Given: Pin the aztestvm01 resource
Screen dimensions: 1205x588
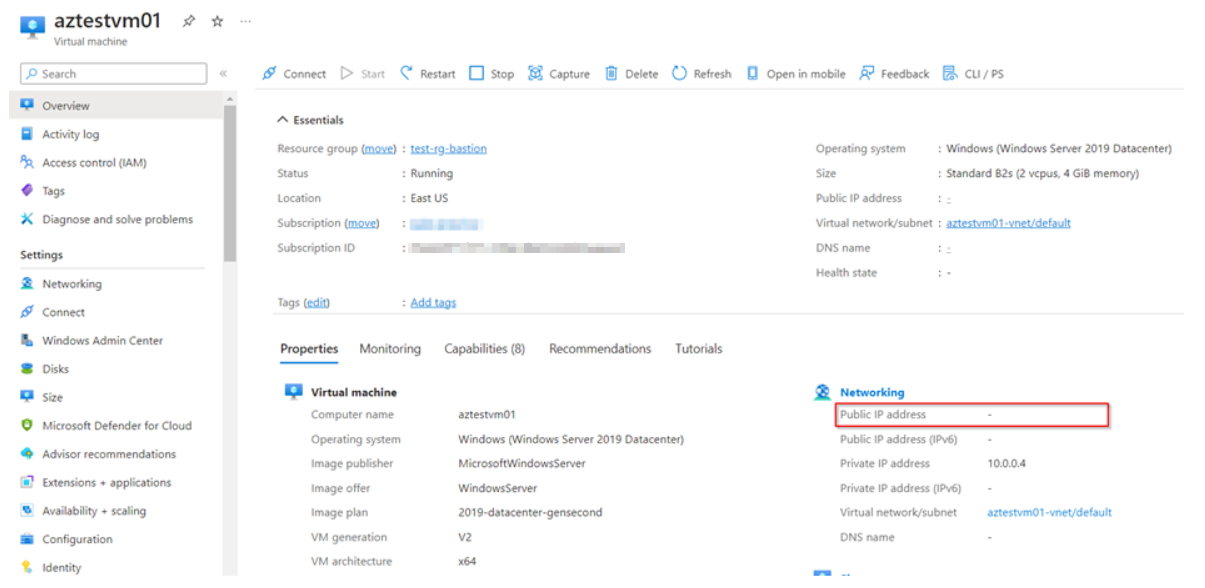Looking at the screenshot, I should (x=188, y=21).
